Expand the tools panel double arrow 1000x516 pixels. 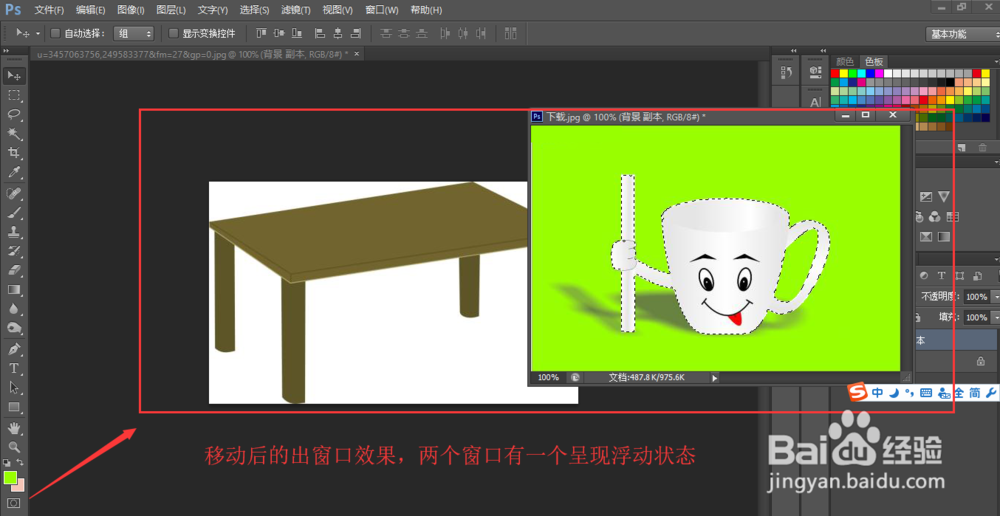(6, 50)
